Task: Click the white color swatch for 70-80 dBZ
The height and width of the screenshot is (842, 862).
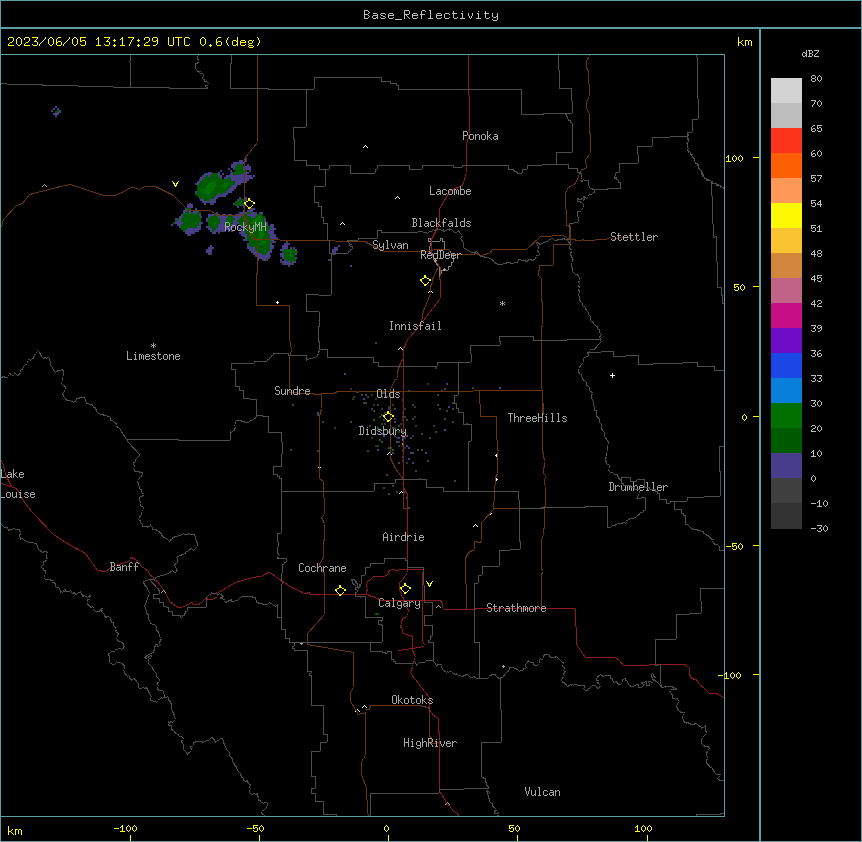Action: [786, 91]
